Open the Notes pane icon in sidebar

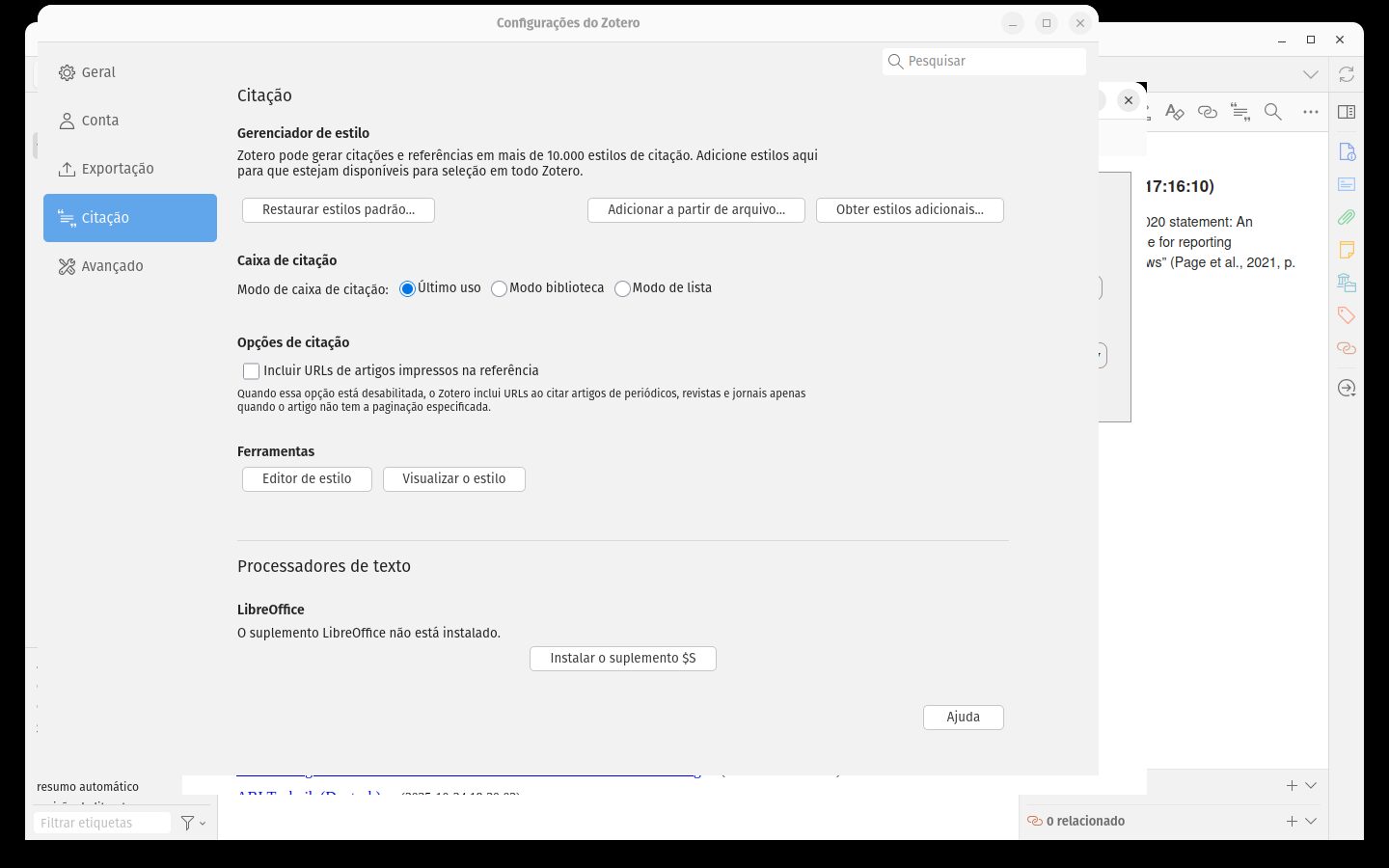point(1347,250)
